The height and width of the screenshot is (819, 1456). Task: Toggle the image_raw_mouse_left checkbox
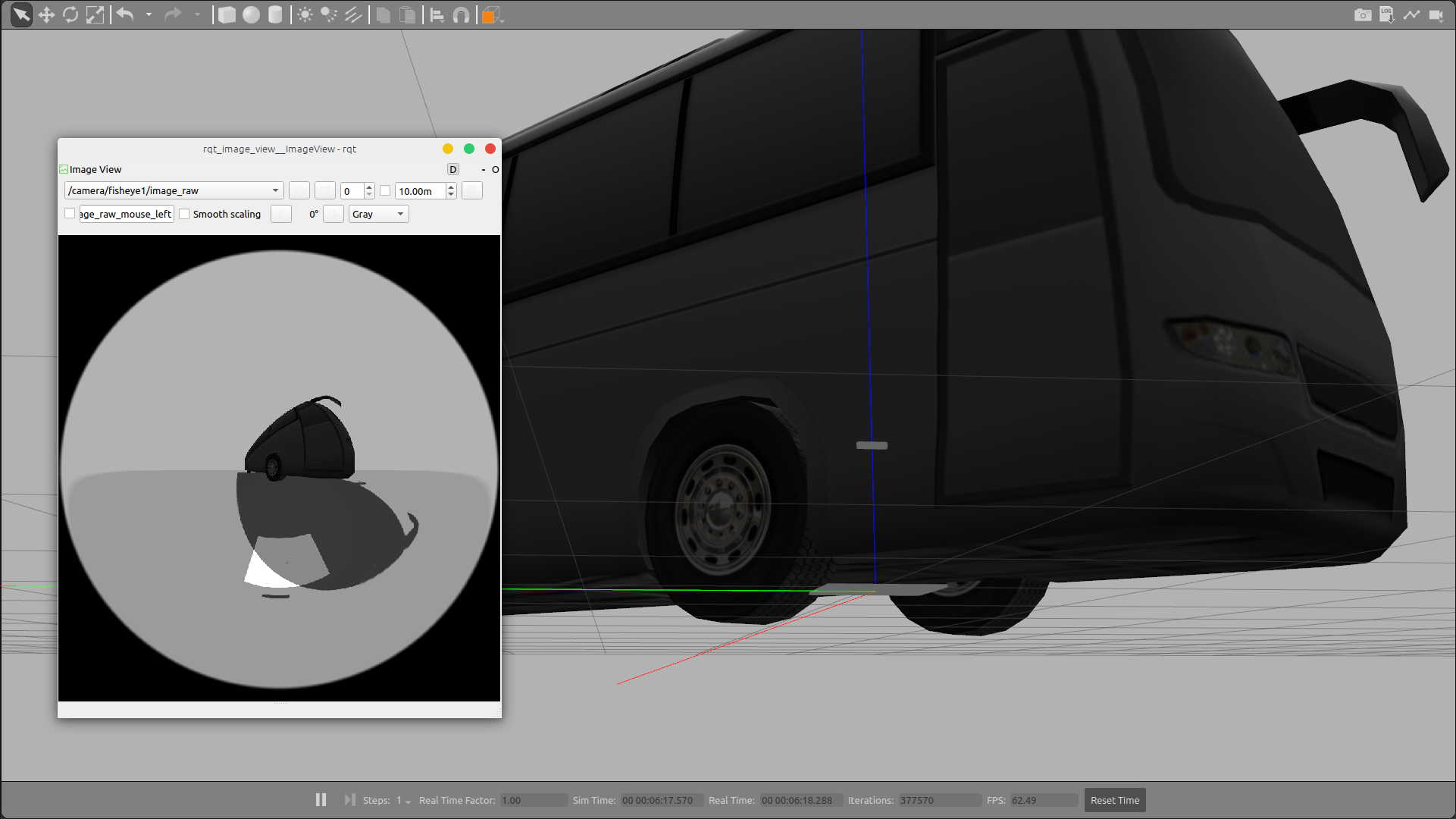70,214
